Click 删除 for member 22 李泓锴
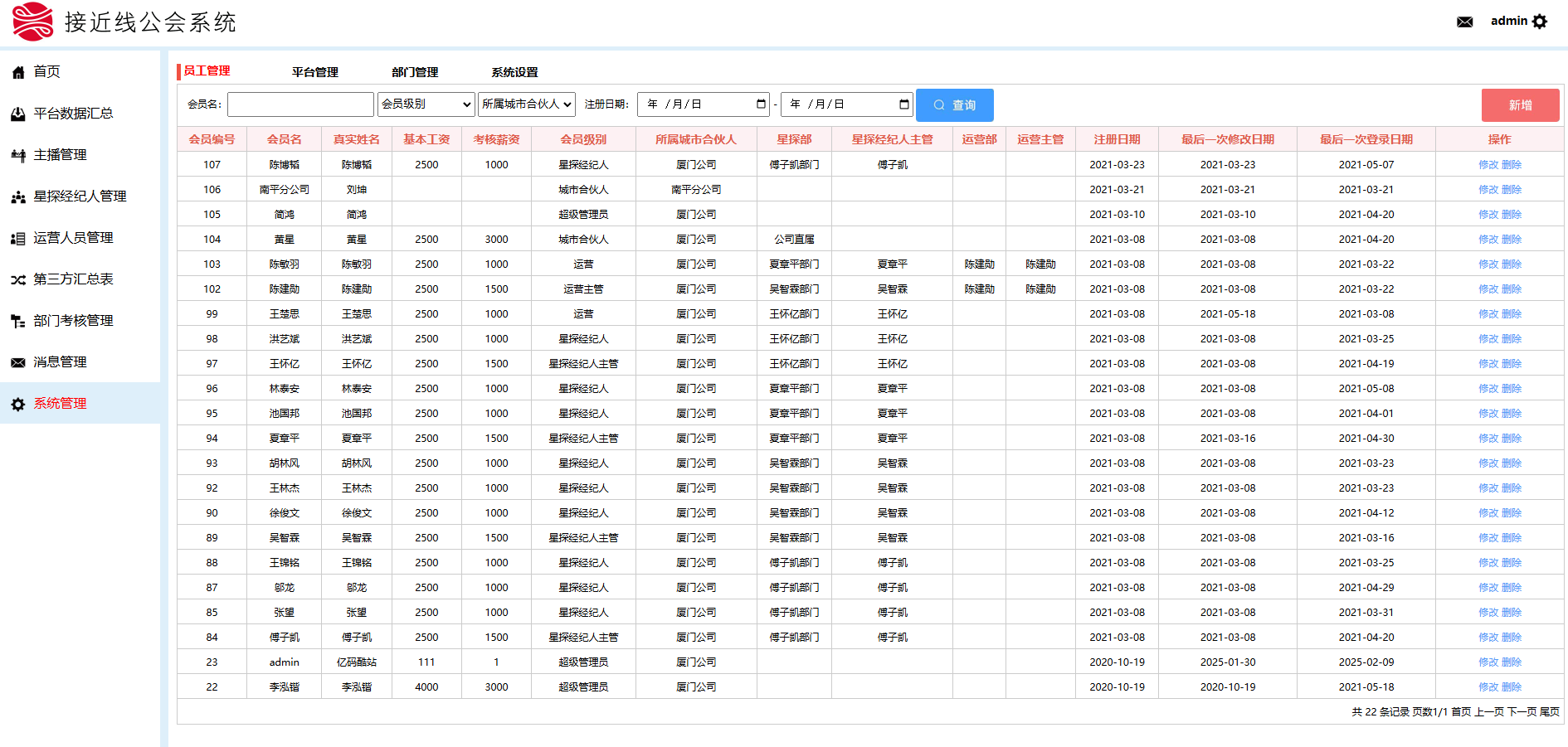1568x747 pixels. point(1512,687)
